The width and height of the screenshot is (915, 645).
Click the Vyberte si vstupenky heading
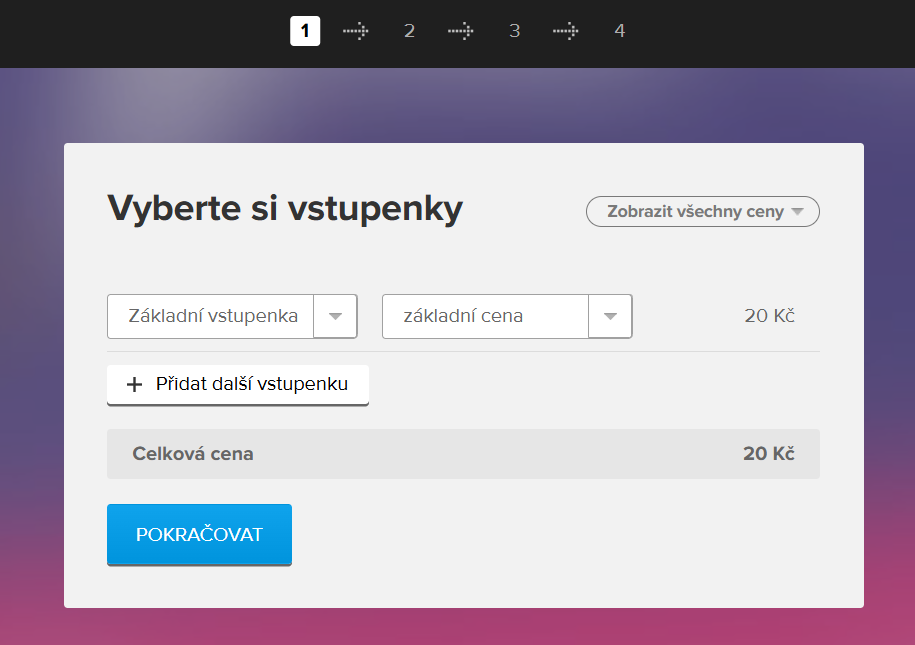(x=284, y=208)
